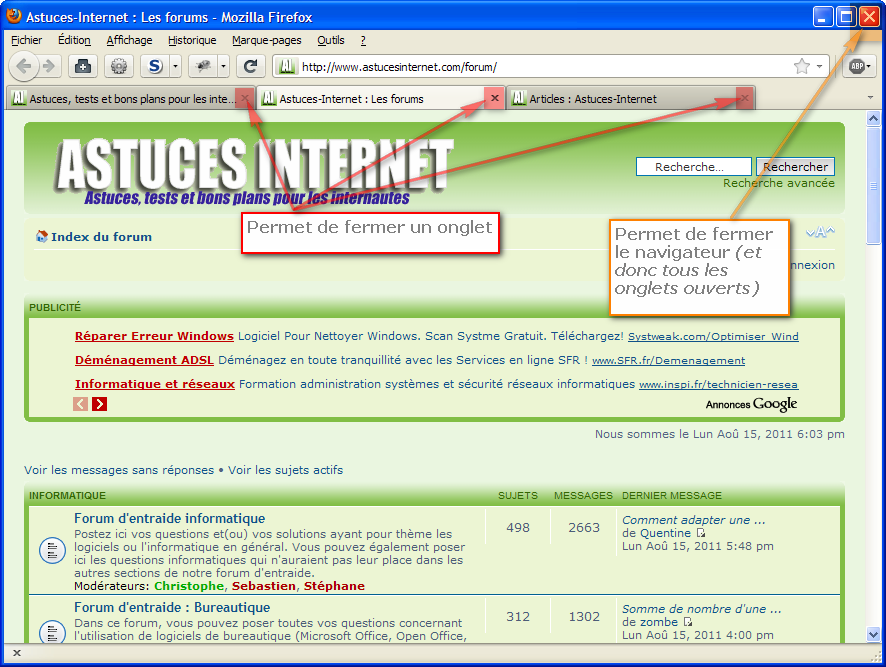Click the Astuces Internet logo banner
This screenshot has height=667, width=886.
tap(254, 170)
